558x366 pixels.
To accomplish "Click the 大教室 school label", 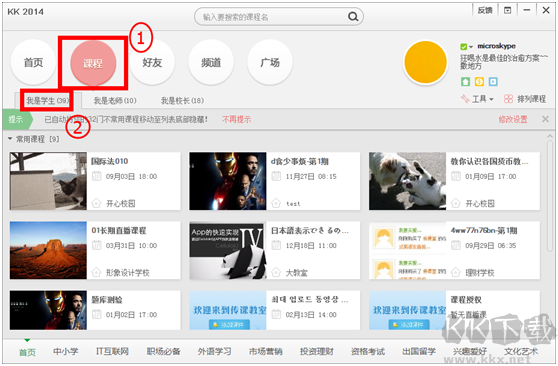I will tap(296, 273).
